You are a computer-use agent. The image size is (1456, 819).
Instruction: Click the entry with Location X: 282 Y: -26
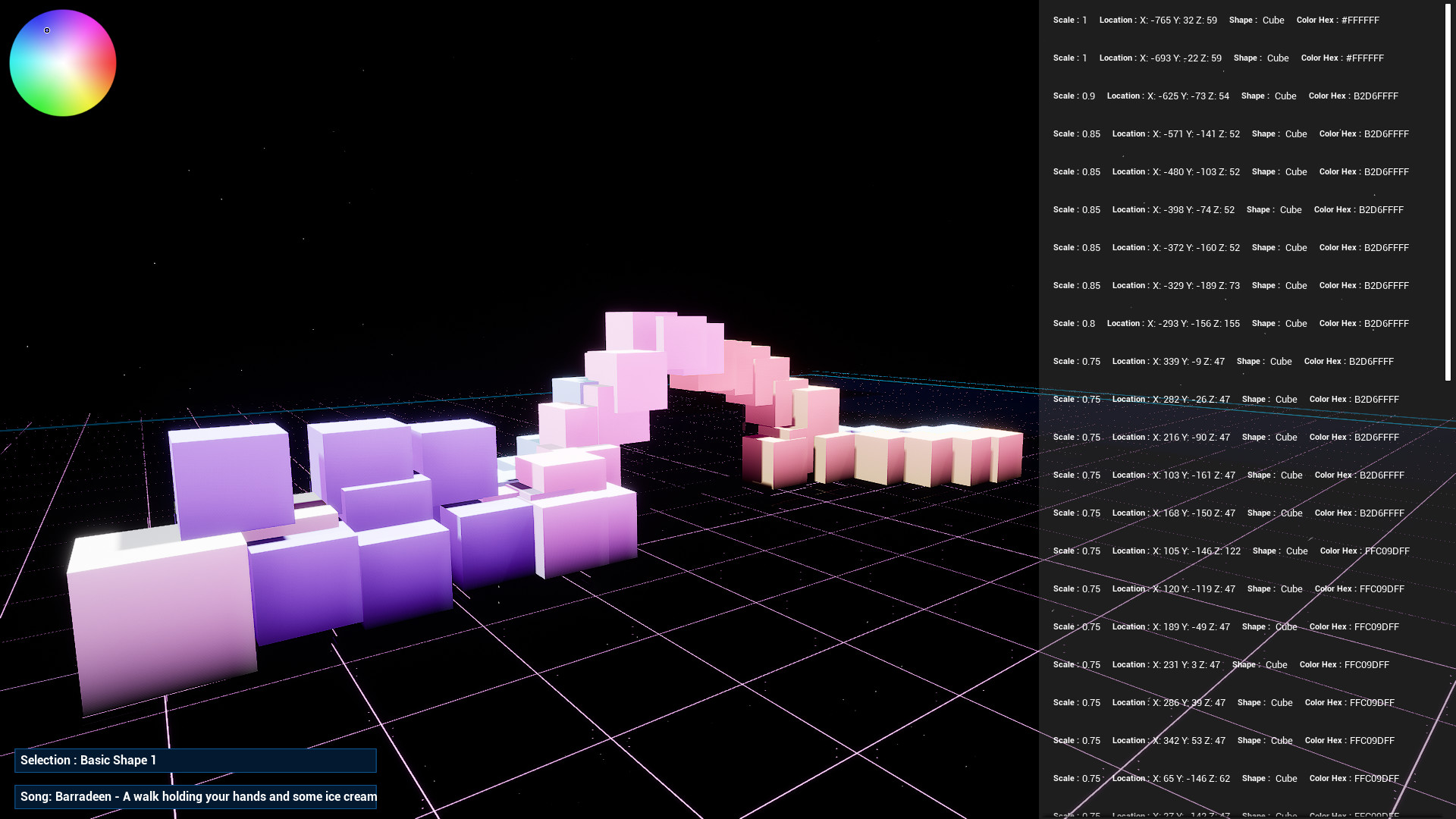tap(1213, 399)
